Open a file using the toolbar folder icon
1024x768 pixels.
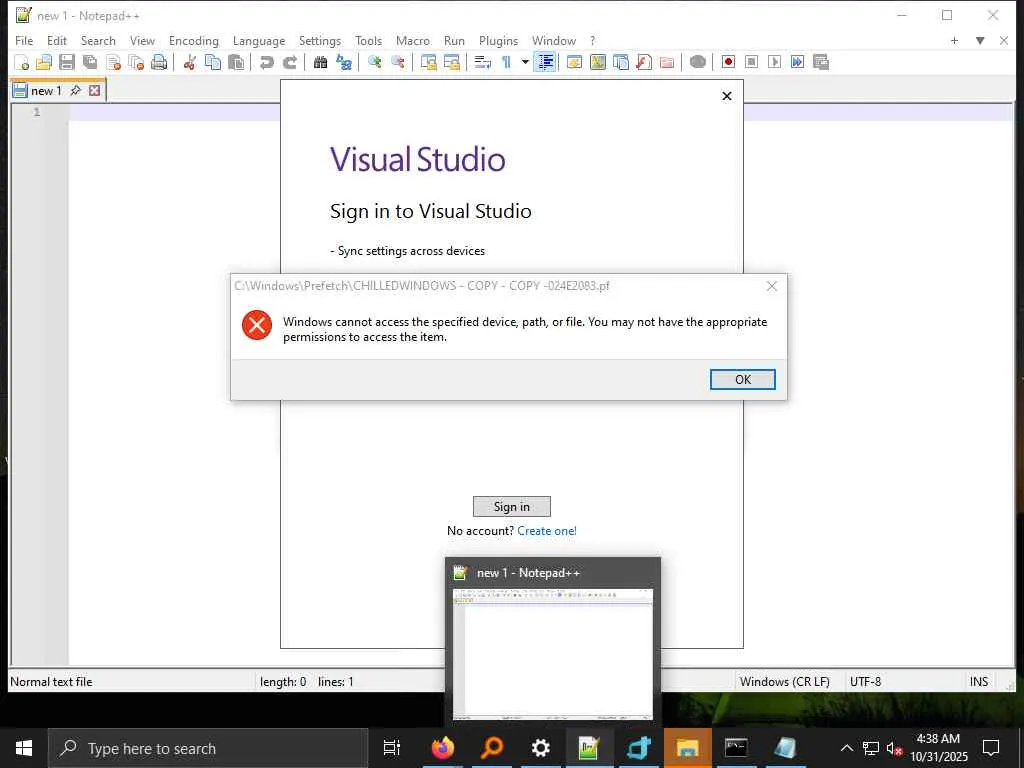click(x=44, y=62)
